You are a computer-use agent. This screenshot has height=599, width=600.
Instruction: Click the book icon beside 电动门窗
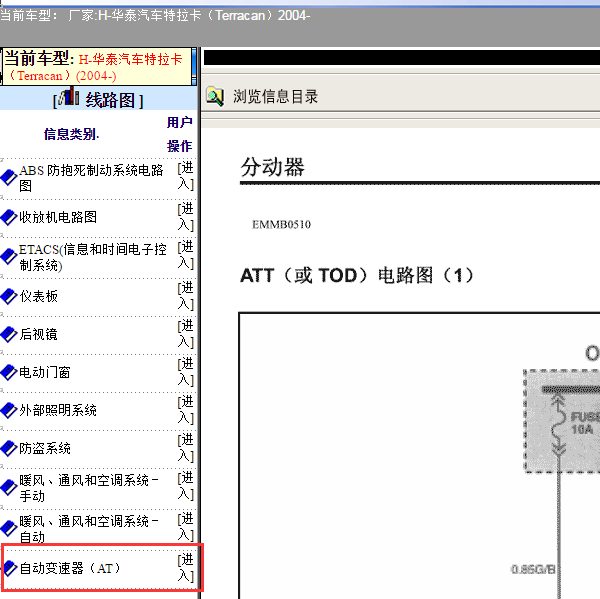9,372
